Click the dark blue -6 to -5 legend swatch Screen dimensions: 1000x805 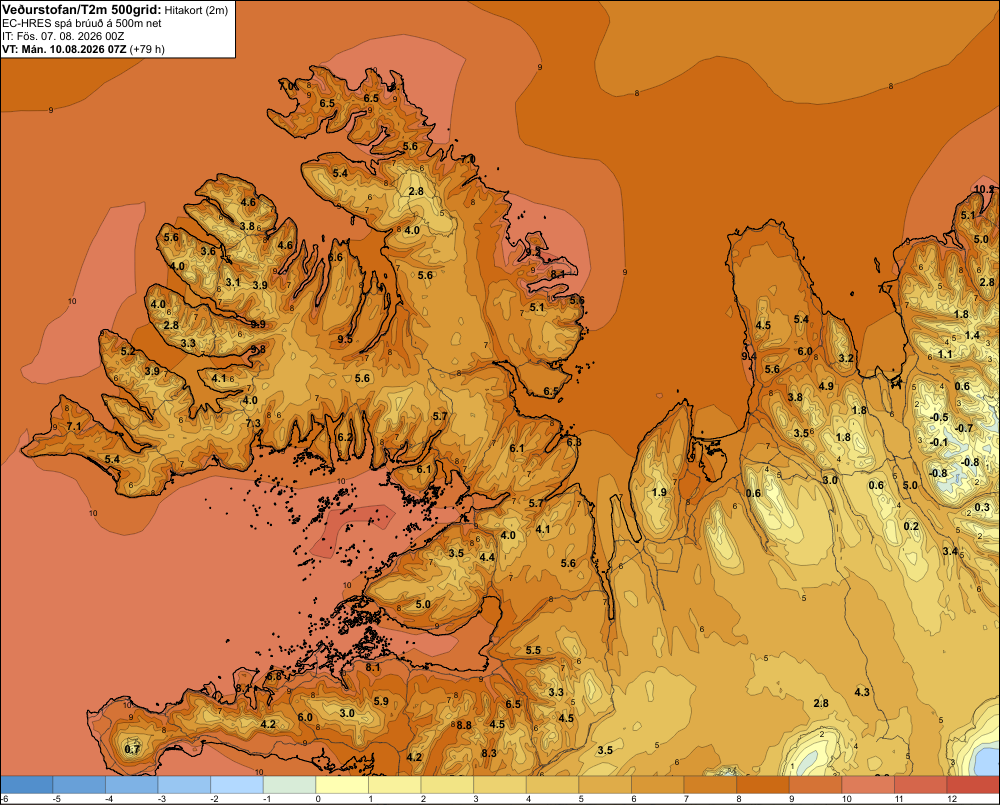[26, 785]
